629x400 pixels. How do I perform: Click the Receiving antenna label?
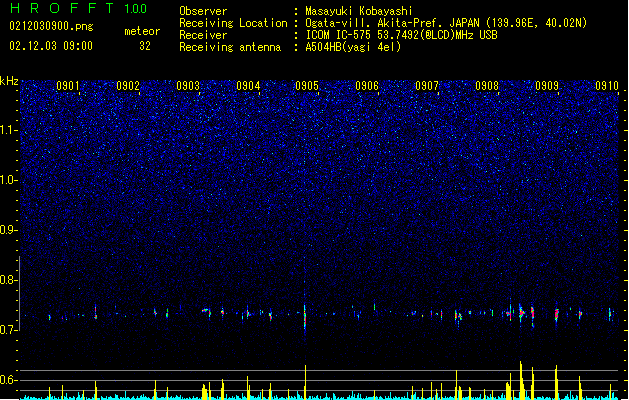(230, 47)
